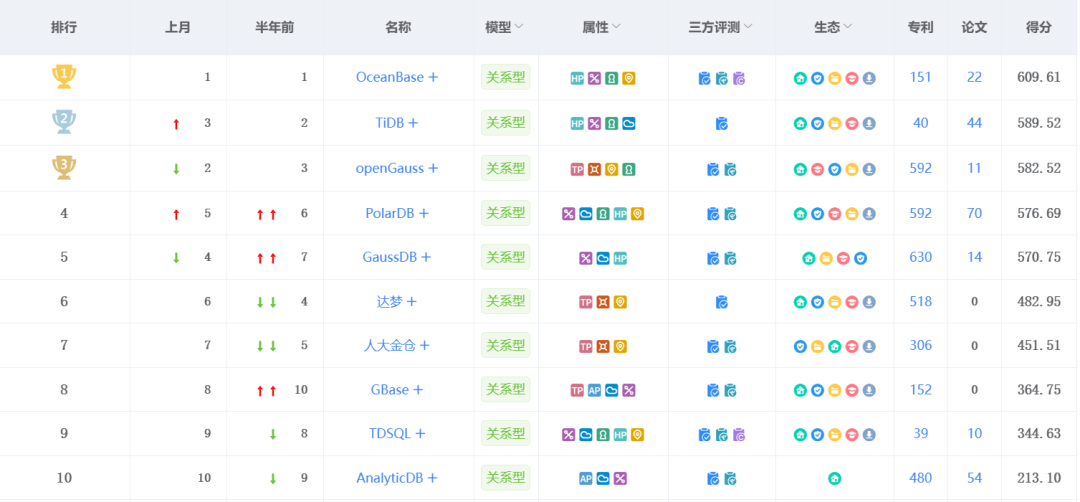The height and width of the screenshot is (502, 1080).
Task: Expand the plus sign next to openGauss
Action: 433,169
